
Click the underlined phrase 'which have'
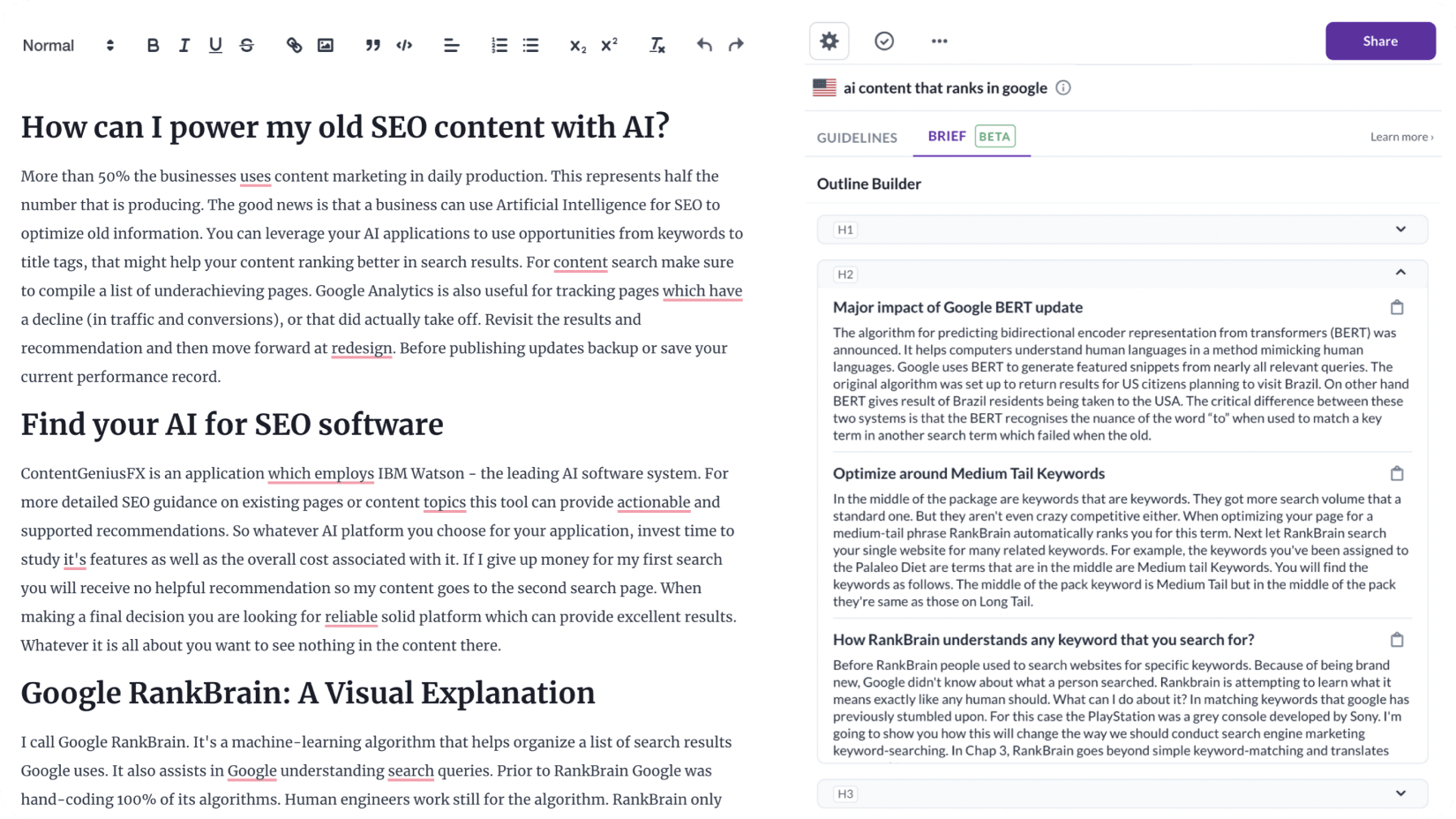pos(702,291)
